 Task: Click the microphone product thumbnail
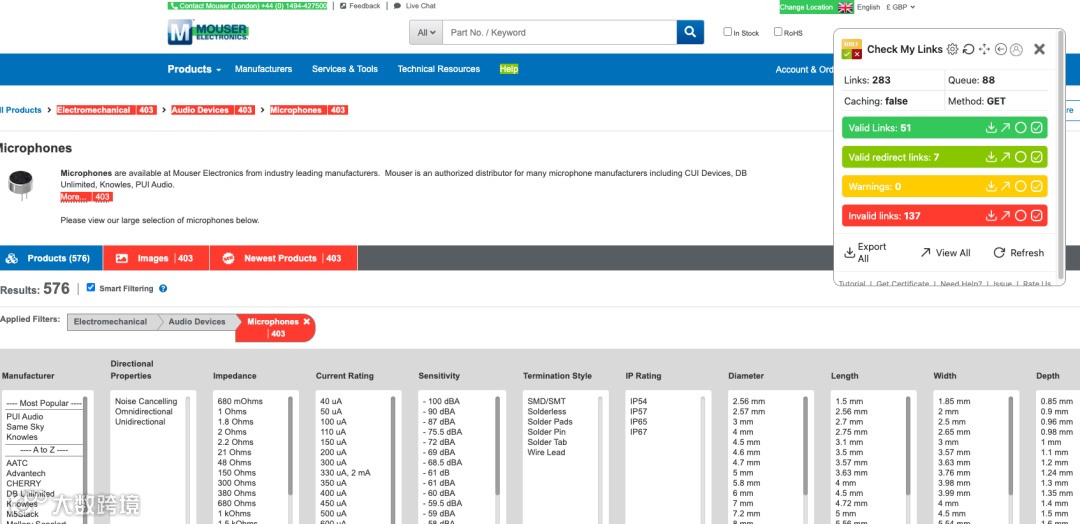[x=19, y=185]
